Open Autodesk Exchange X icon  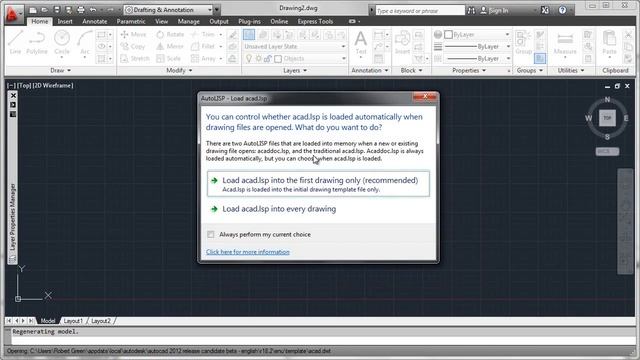(545, 10)
